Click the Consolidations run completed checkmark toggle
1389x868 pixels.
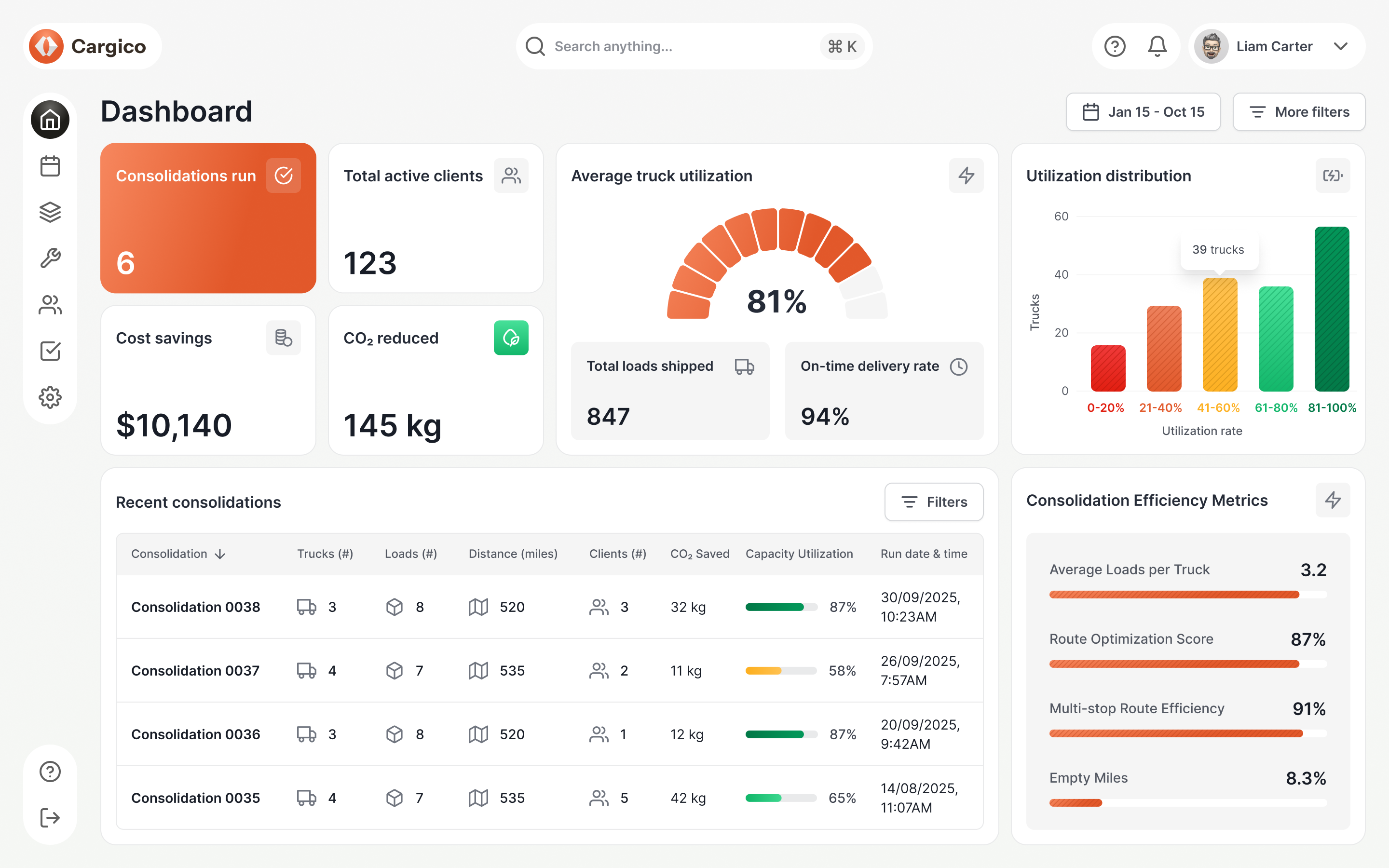point(284,175)
